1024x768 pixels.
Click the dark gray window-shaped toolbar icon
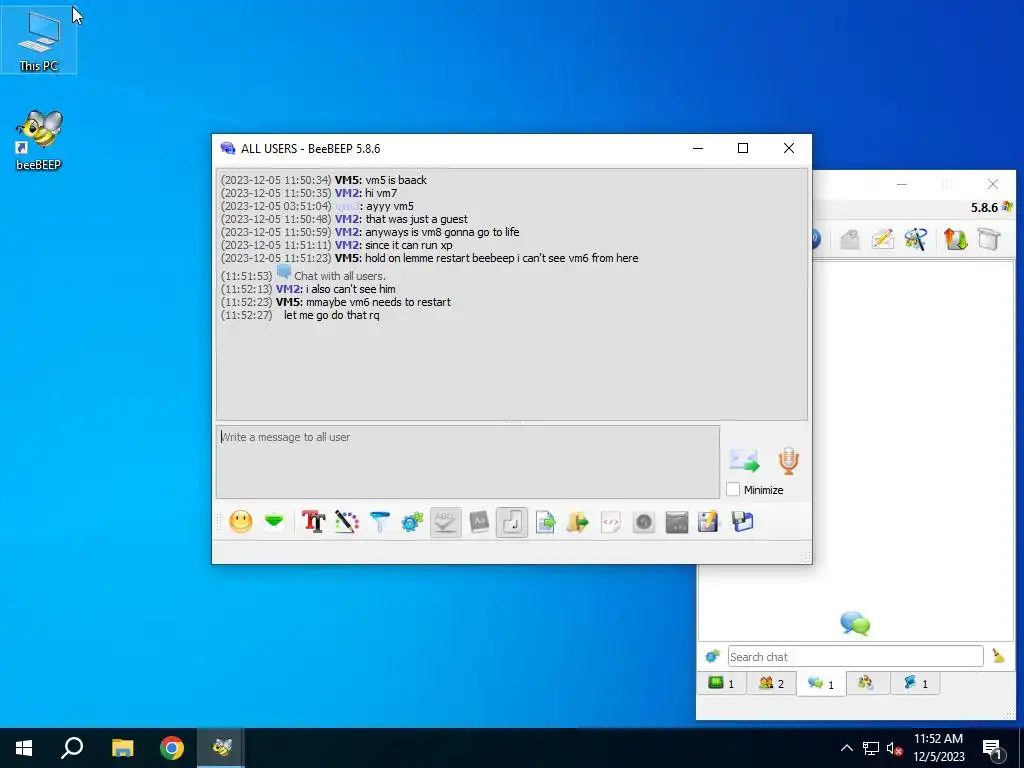tap(677, 522)
